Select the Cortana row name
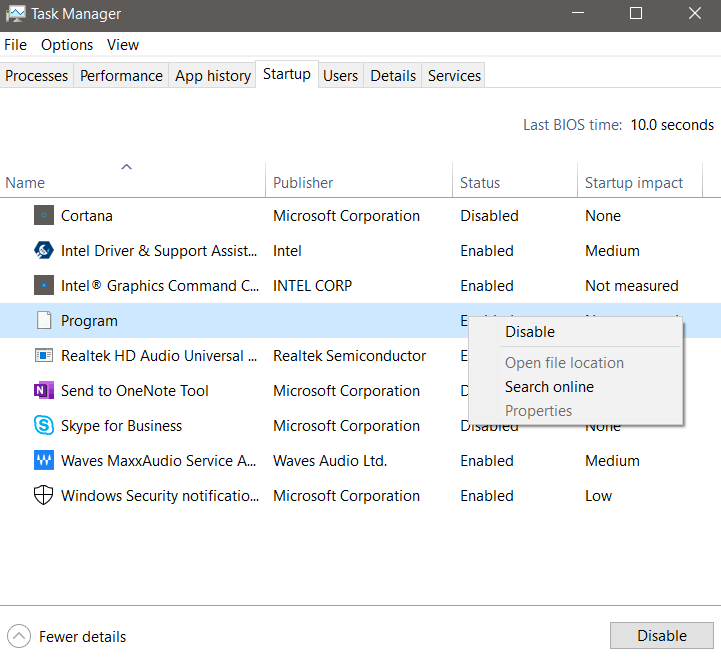Viewport: 721px width, 658px height. coord(86,216)
